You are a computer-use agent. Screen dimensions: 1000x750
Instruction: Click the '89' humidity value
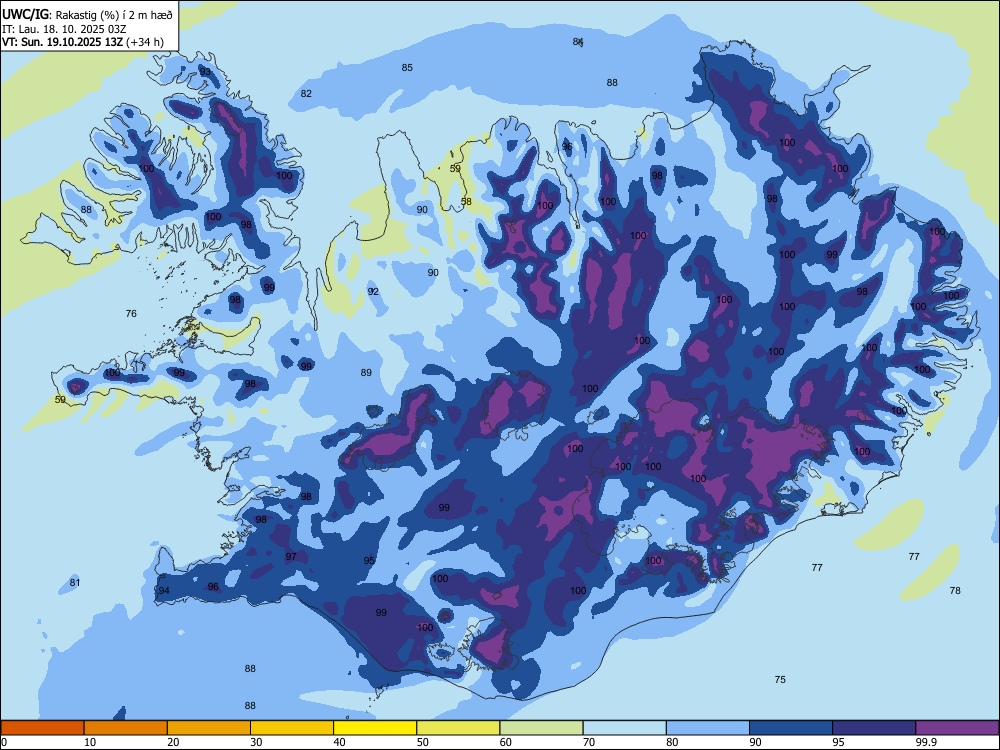coord(365,372)
